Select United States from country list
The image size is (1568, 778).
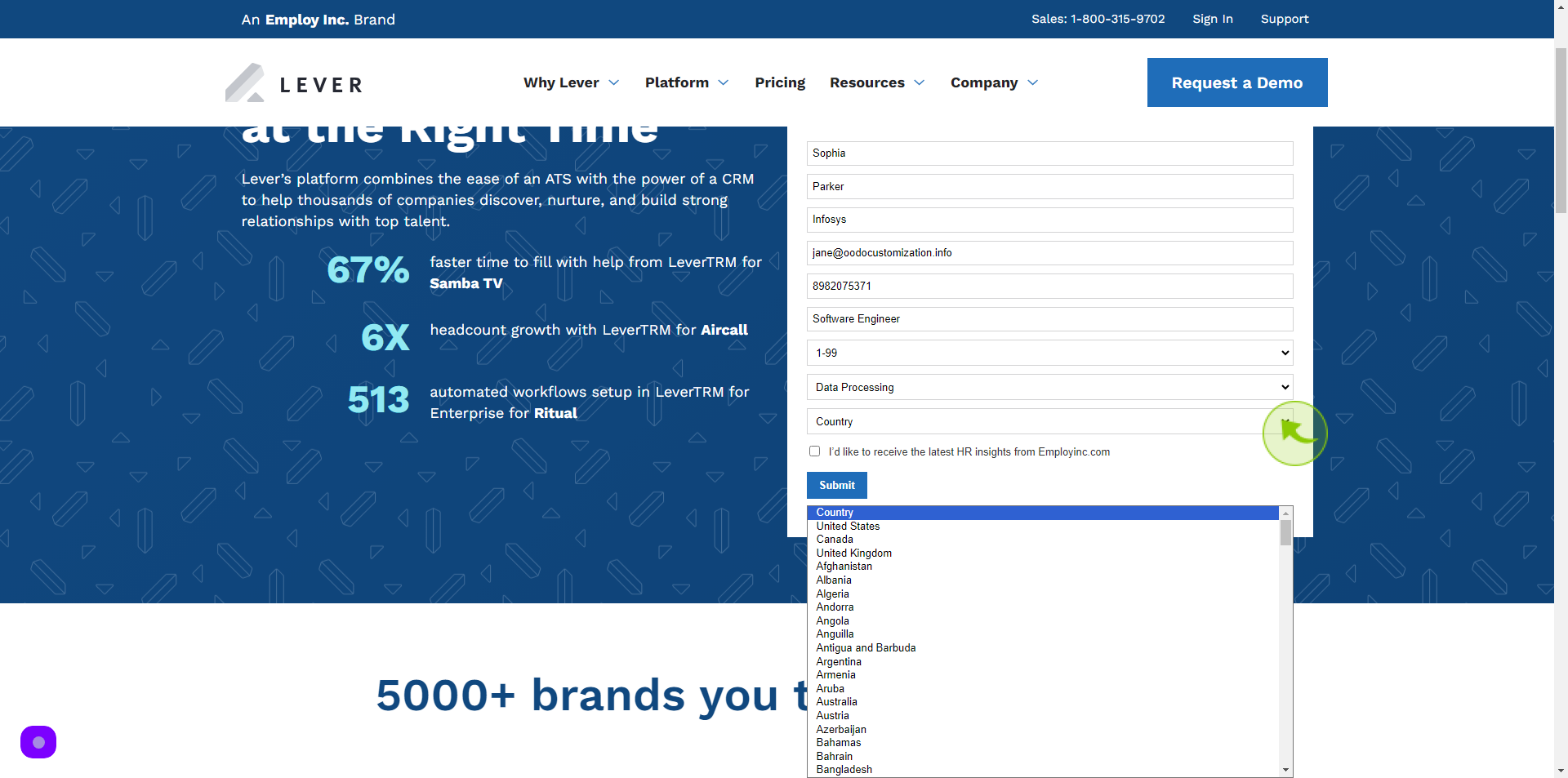click(1043, 527)
